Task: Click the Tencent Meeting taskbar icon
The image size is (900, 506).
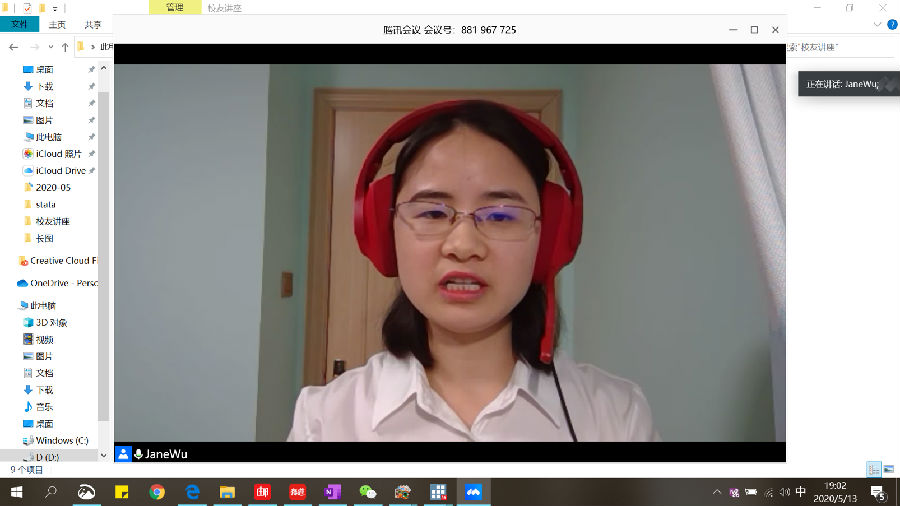Action: click(x=473, y=492)
